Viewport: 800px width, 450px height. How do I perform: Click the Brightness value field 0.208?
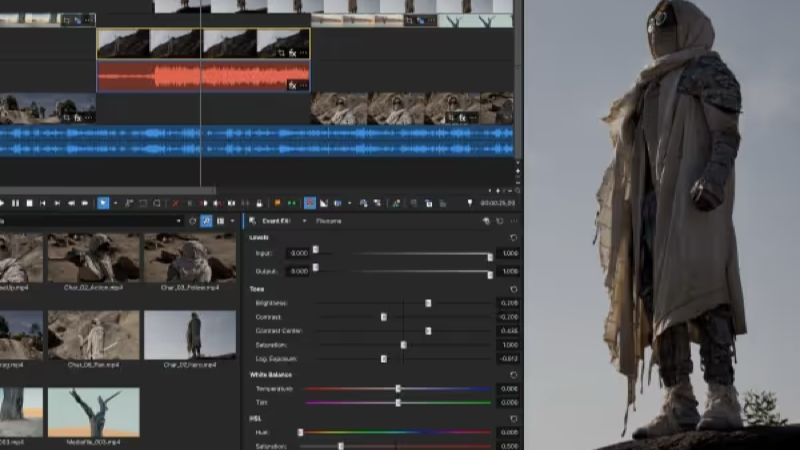tap(509, 303)
